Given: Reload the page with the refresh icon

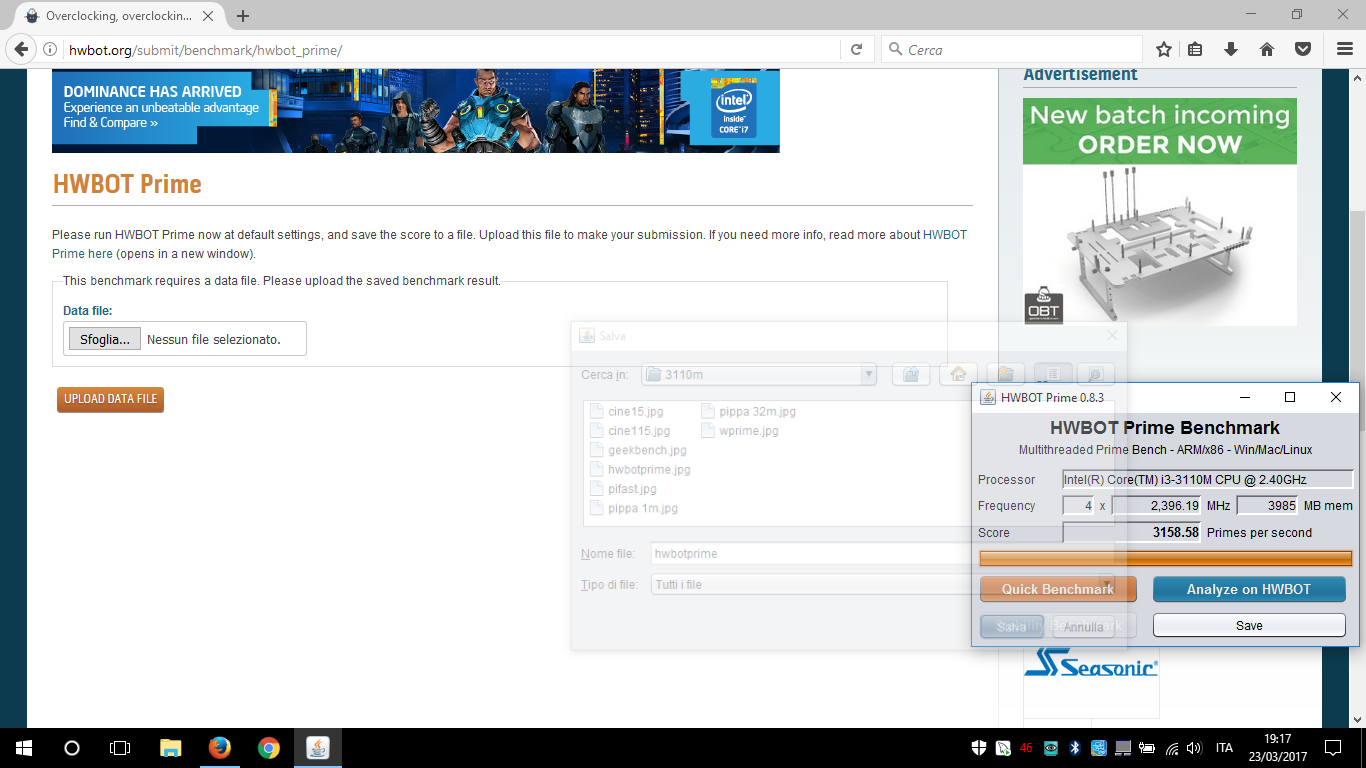Looking at the screenshot, I should point(856,49).
